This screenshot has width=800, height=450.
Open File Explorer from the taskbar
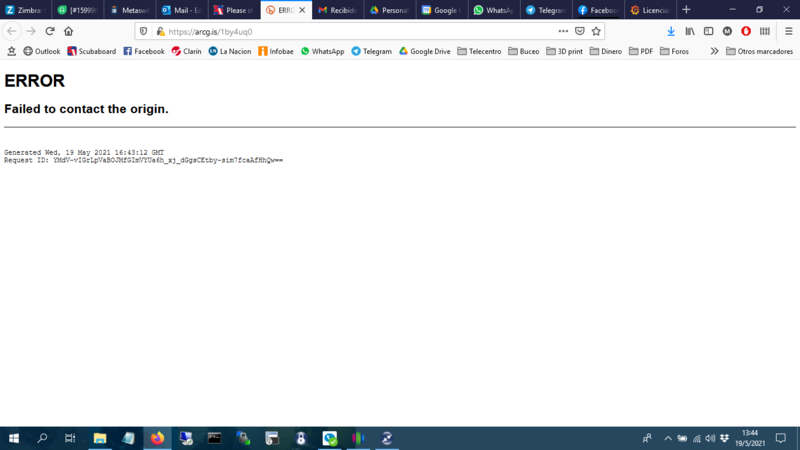pyautogui.click(x=100, y=438)
